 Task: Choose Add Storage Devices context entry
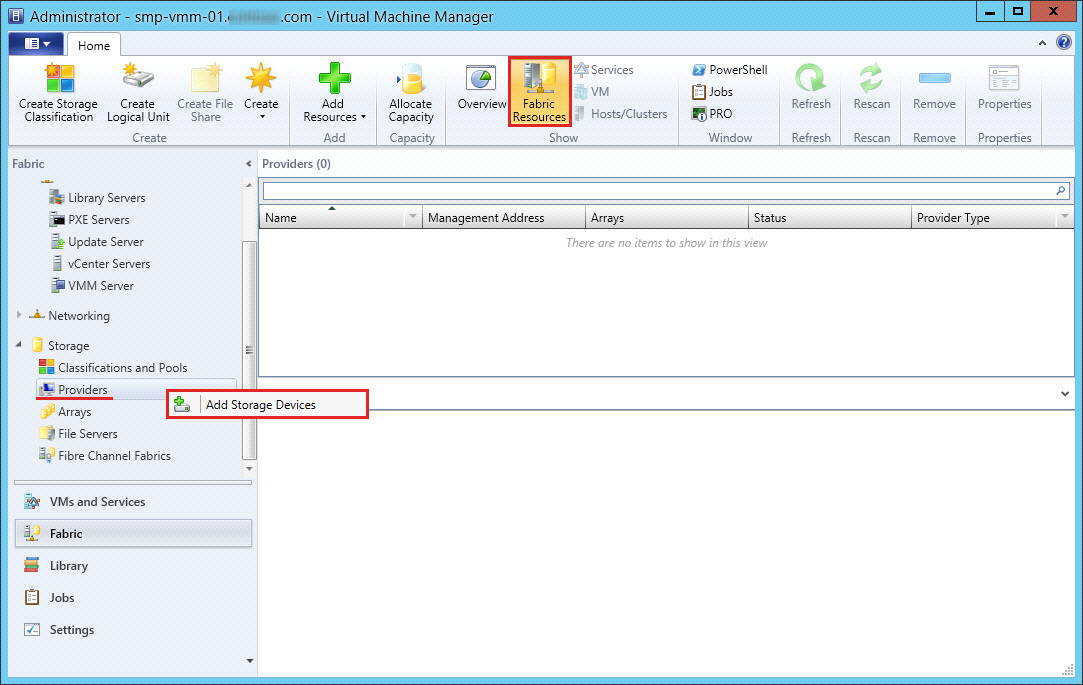260,405
